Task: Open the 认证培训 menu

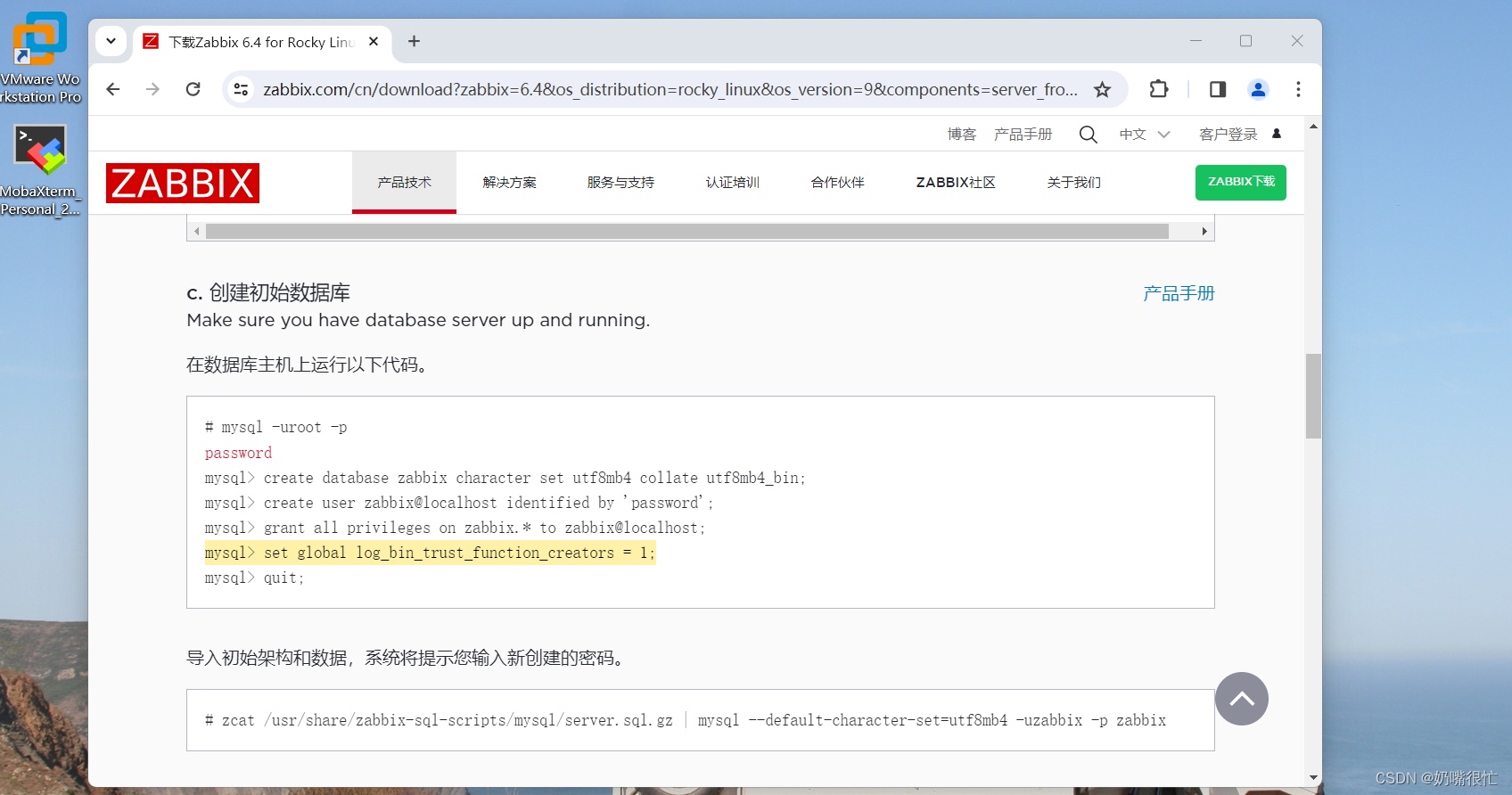Action: [x=732, y=183]
